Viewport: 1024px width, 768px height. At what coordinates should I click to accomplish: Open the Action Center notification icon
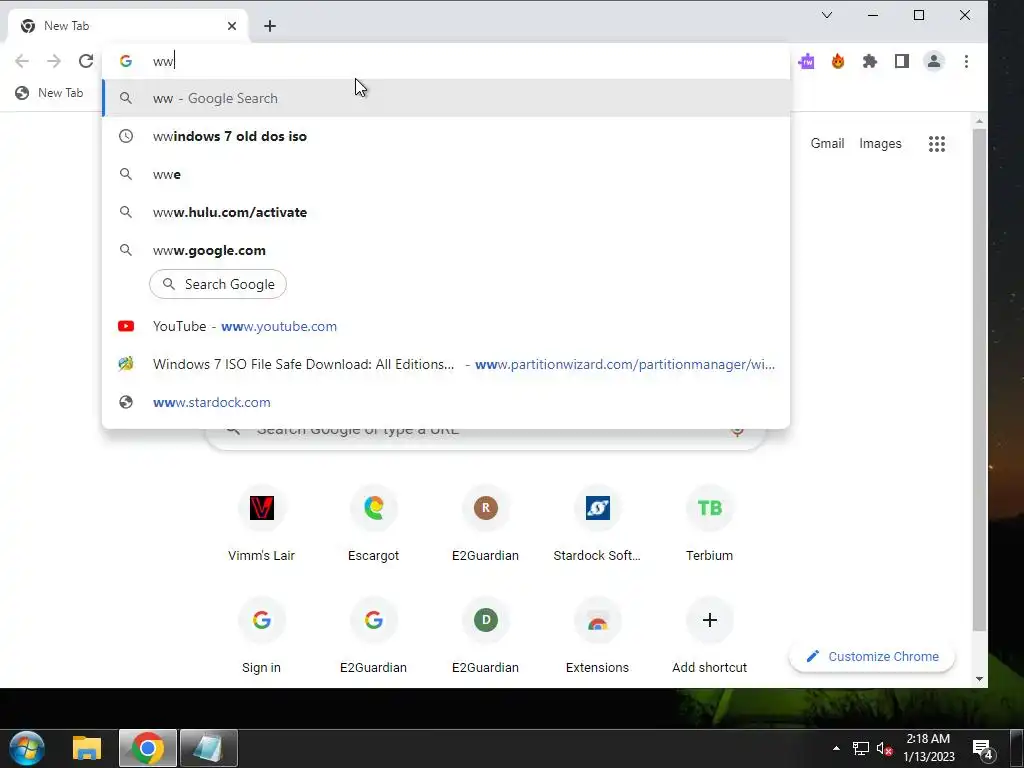983,748
